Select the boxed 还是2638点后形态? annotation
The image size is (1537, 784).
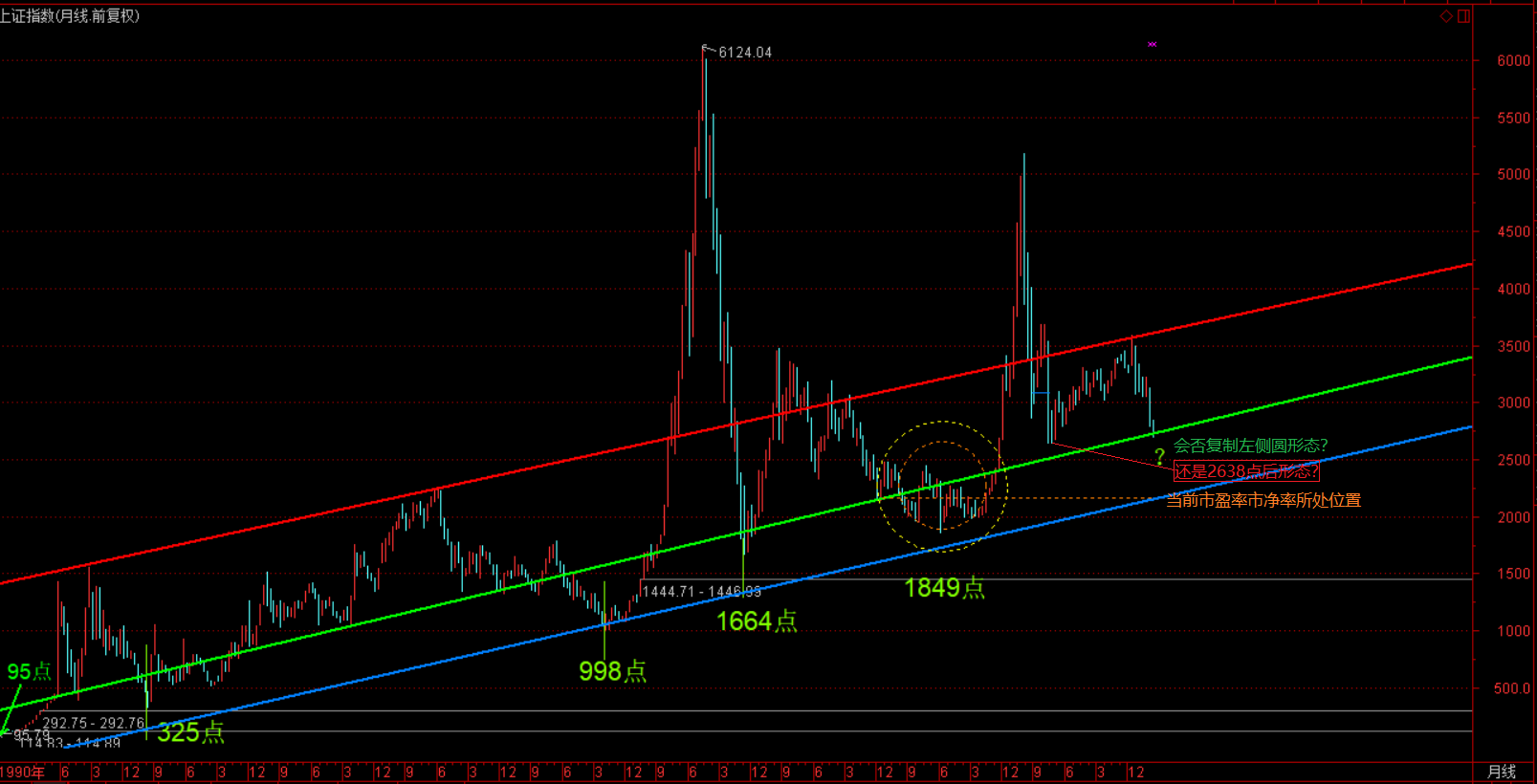point(1246,471)
